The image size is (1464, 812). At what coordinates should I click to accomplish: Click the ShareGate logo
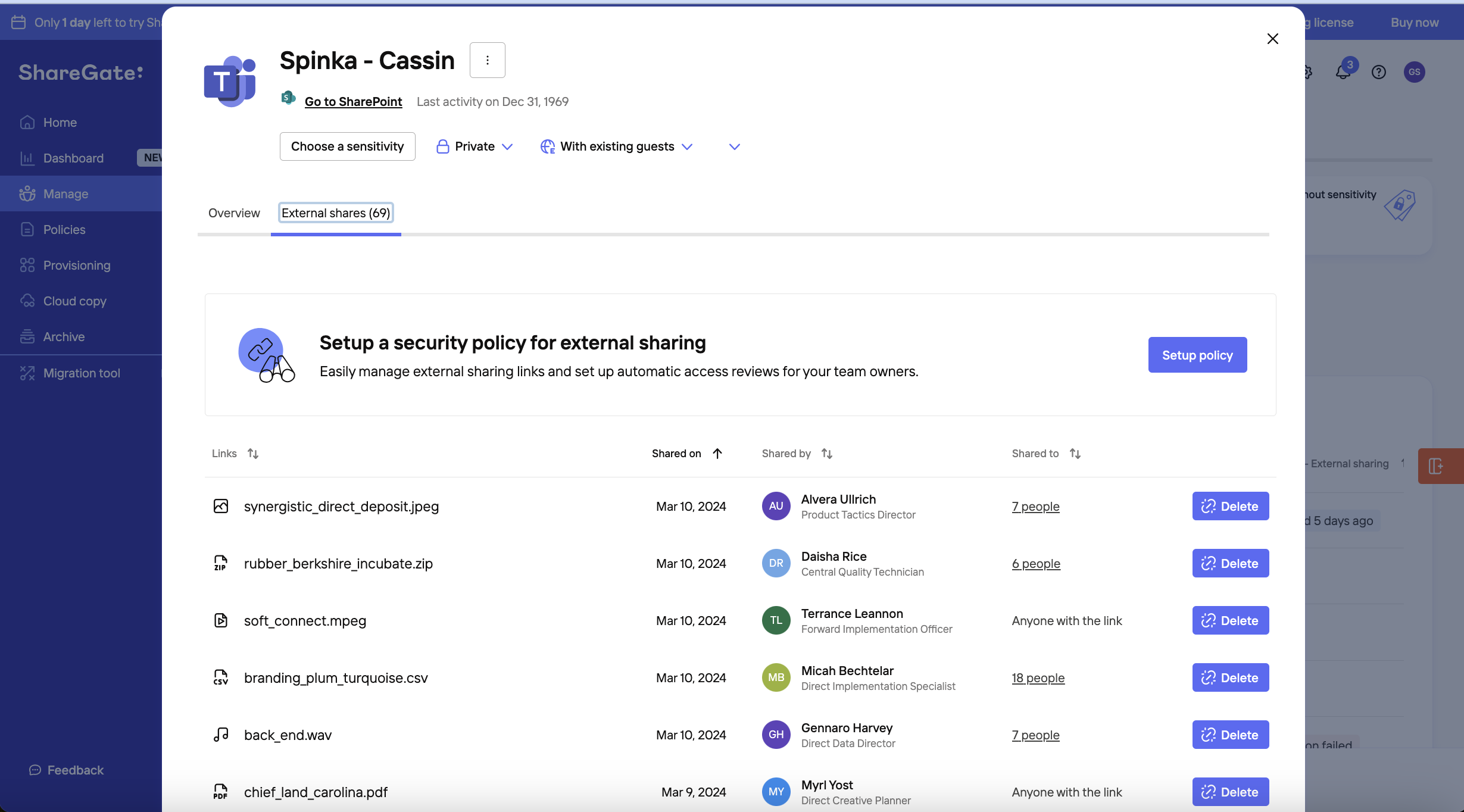point(81,73)
